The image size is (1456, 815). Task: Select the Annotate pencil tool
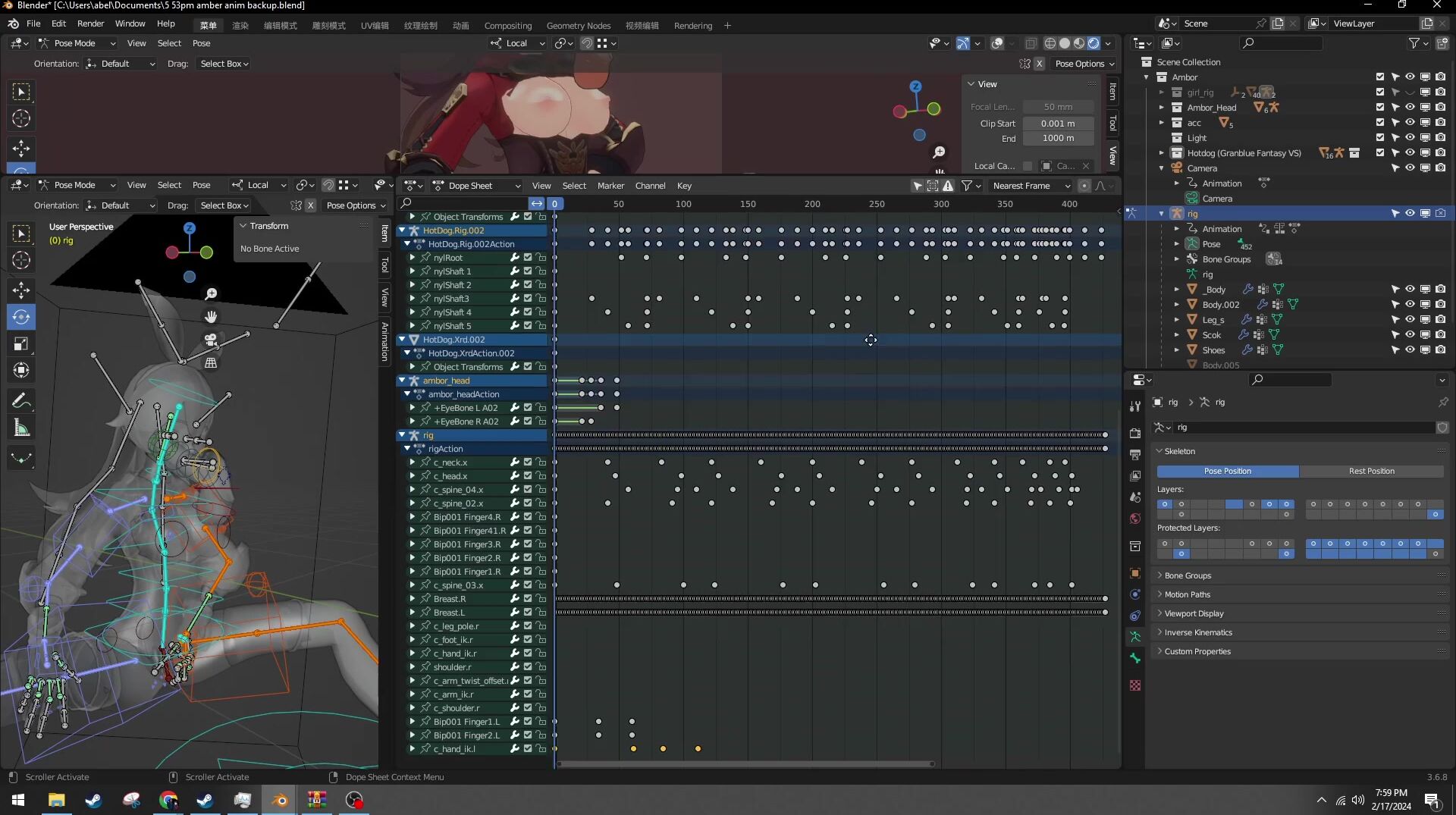tap(21, 400)
